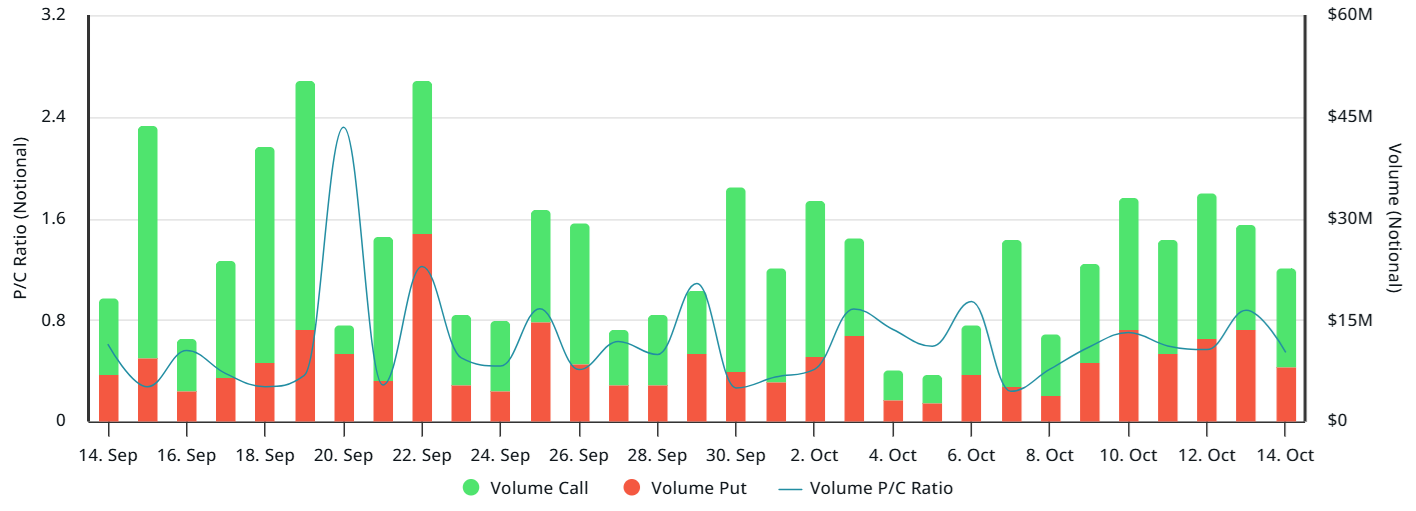Toggle the Volume Put series legend label

pyautogui.click(x=698, y=488)
